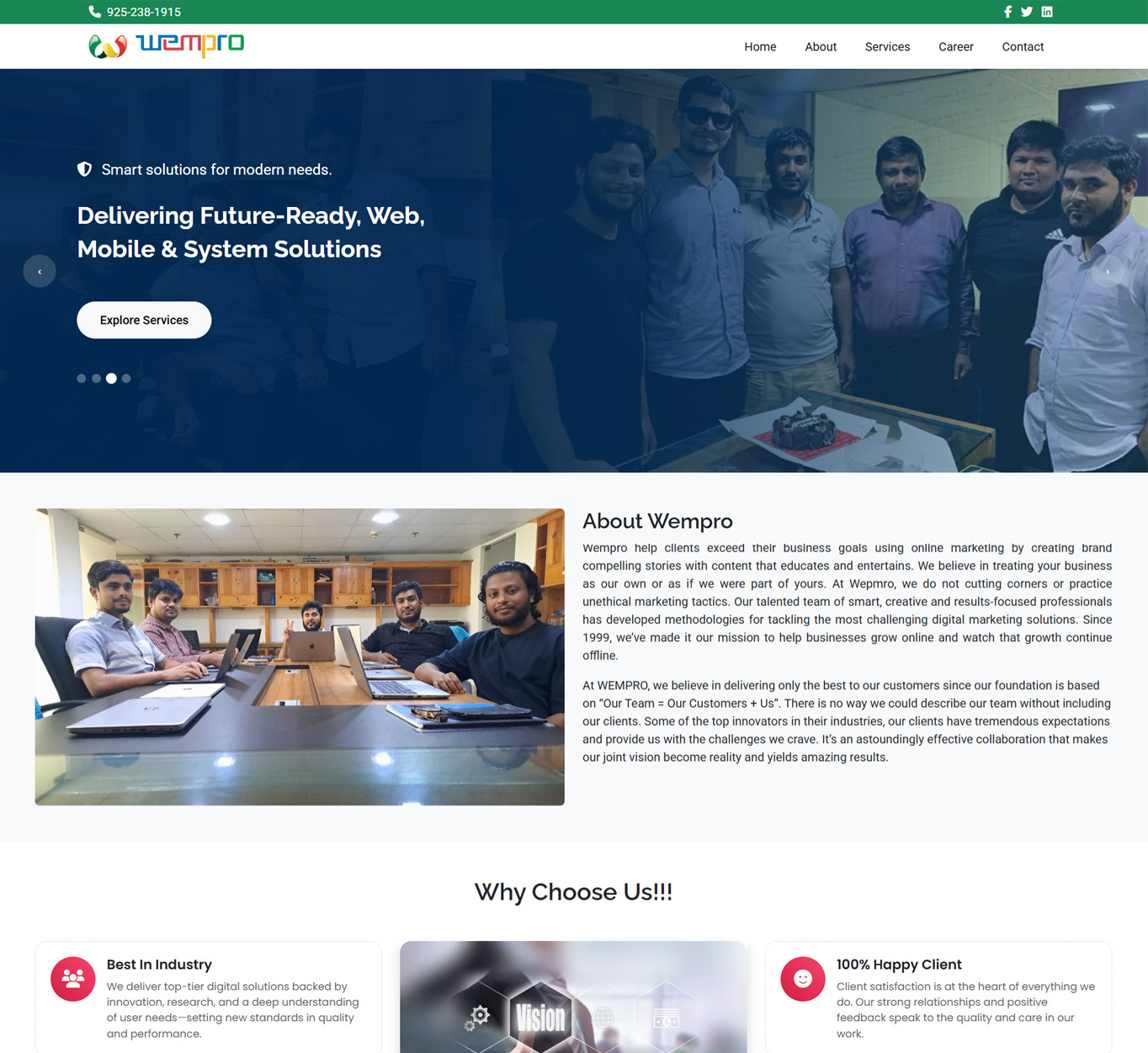The image size is (1148, 1053).
Task: Click the smiley 100% Happy Client icon
Action: tap(803, 979)
